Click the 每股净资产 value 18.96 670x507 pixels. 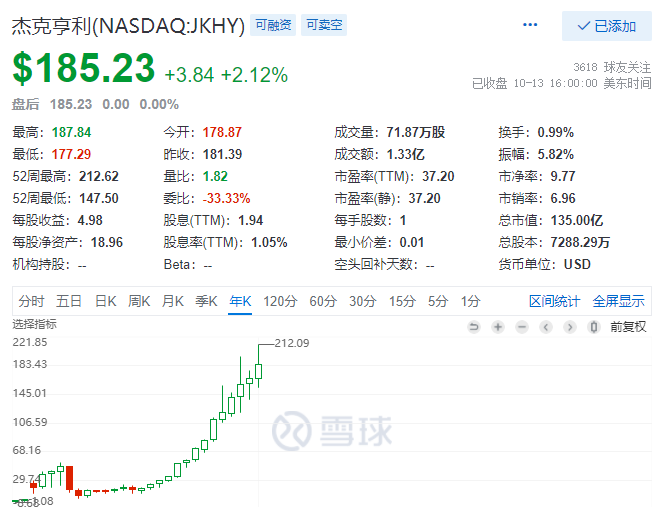(107, 242)
